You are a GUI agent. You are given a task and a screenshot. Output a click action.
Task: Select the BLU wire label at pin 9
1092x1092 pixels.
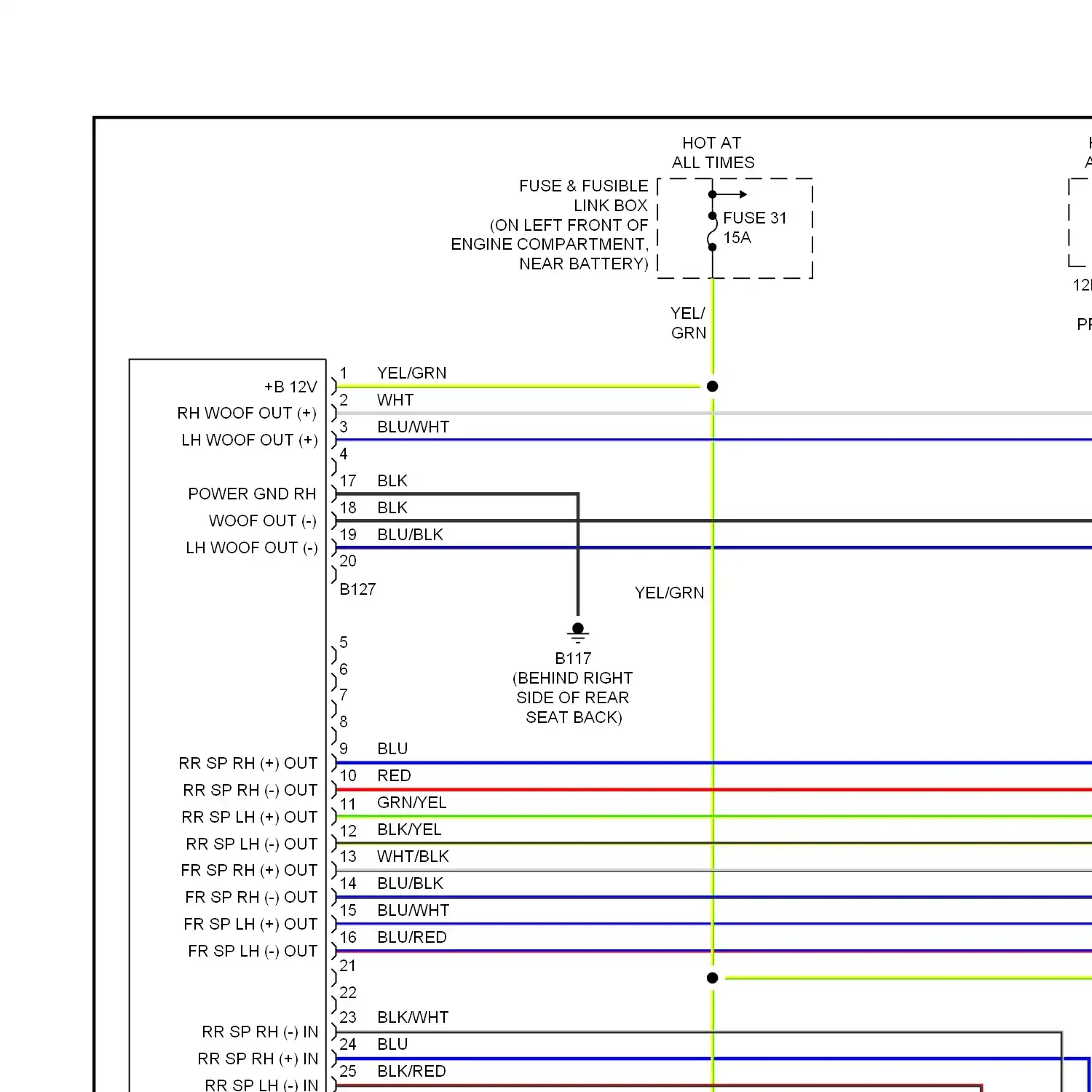tap(392, 749)
